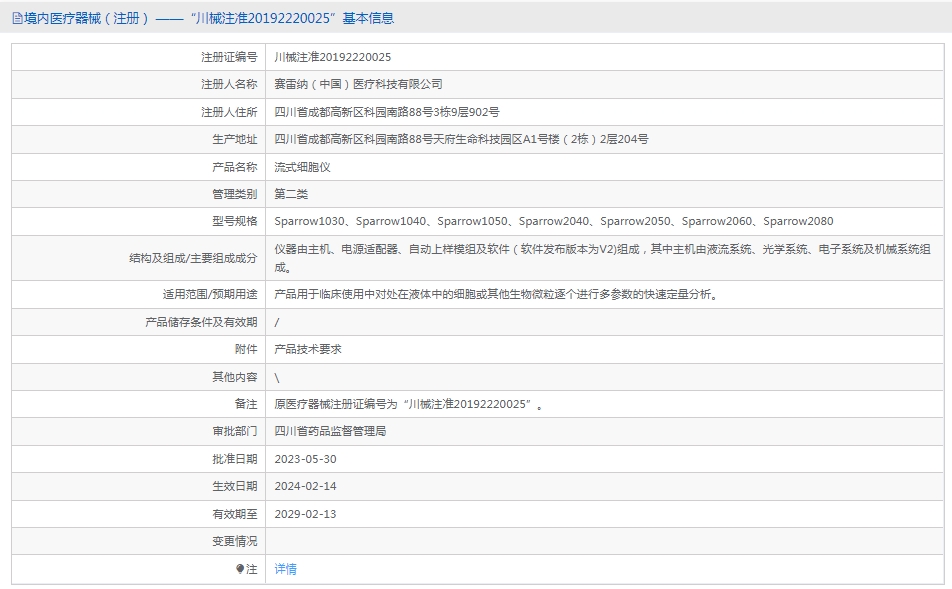Click the 生产地址 address value
Viewport: 952px width, 589px height.
(461, 139)
